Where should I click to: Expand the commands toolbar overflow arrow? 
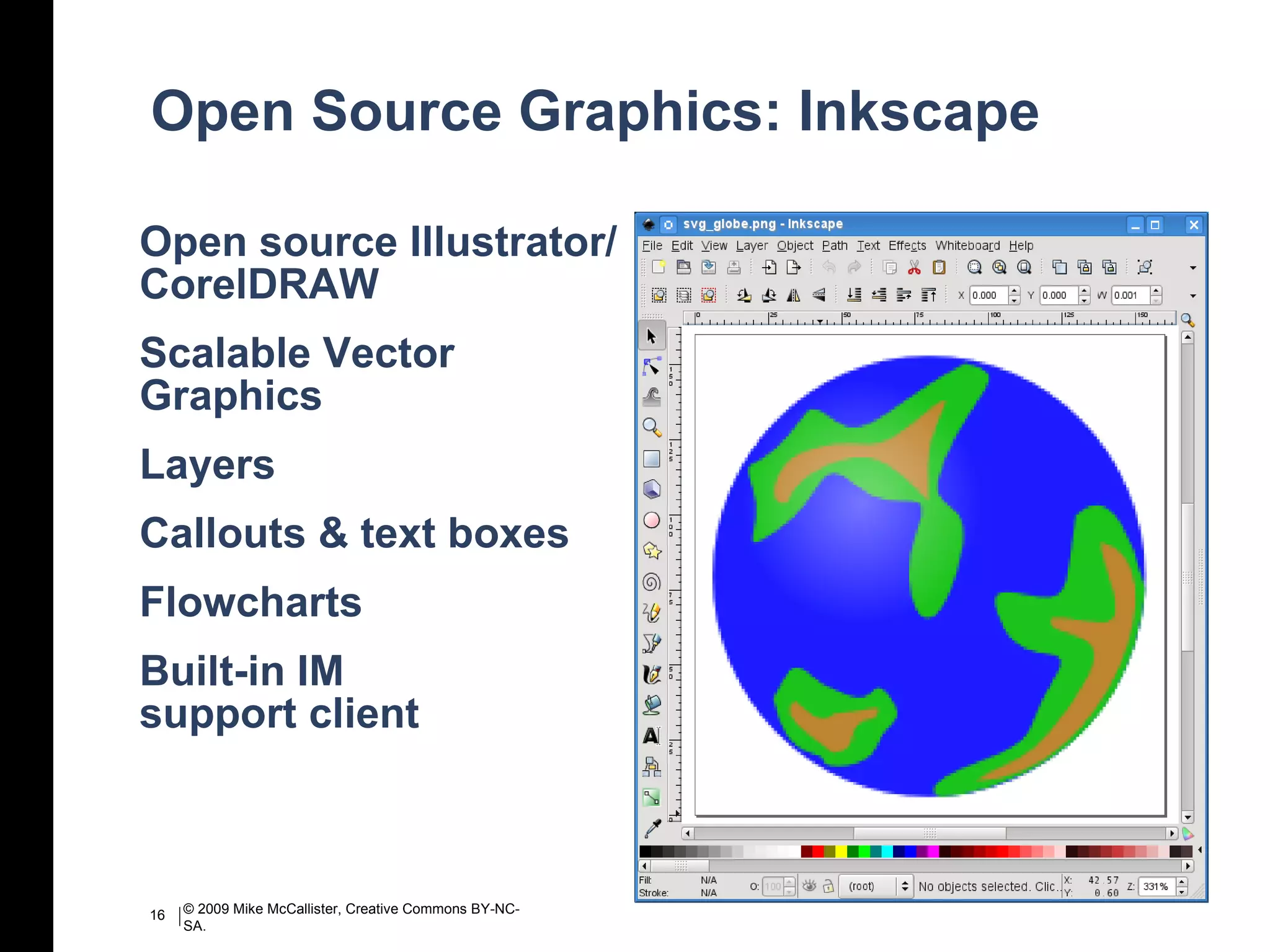click(1192, 268)
